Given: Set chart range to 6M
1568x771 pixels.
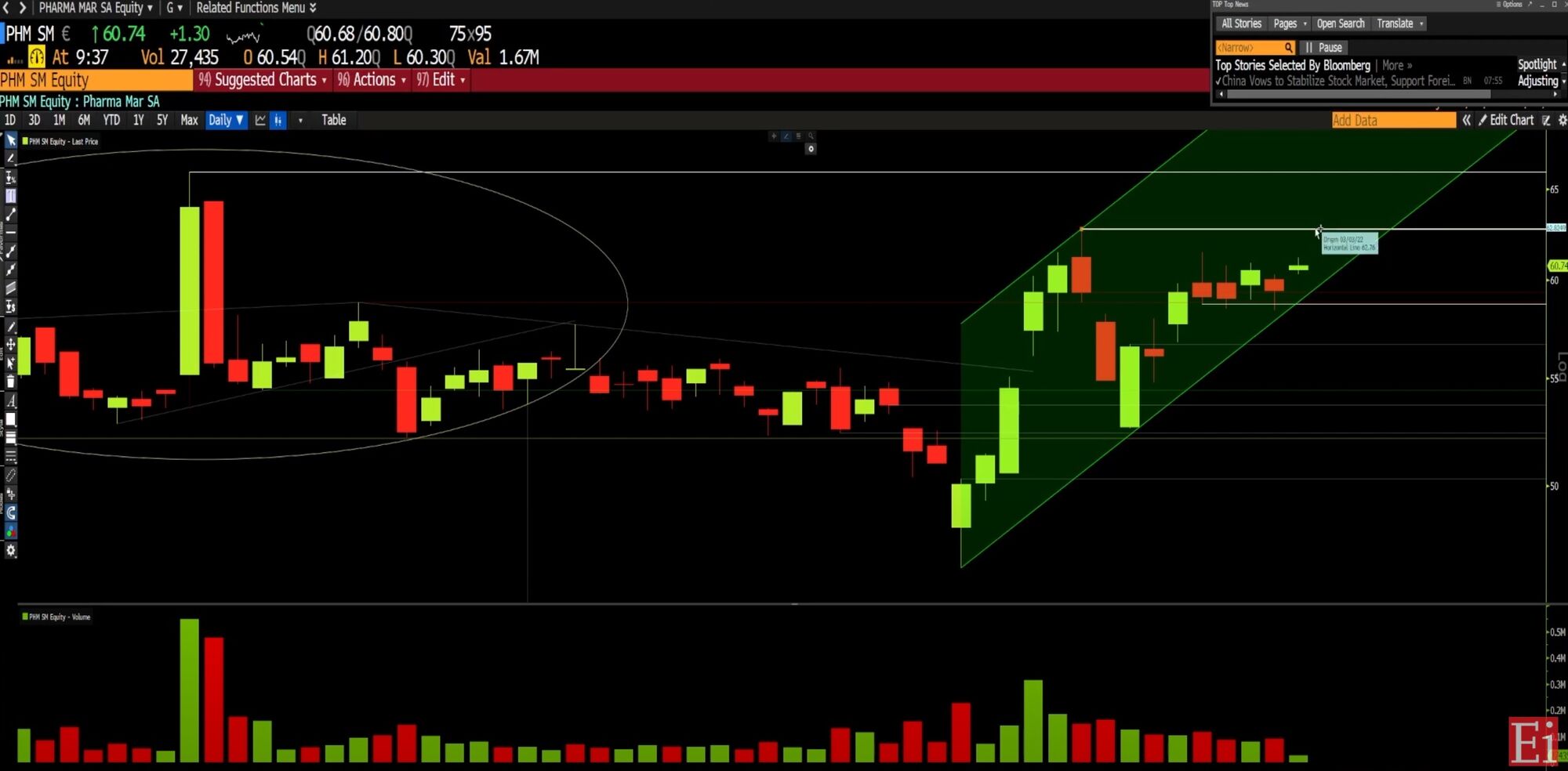Looking at the screenshot, I should click(84, 120).
